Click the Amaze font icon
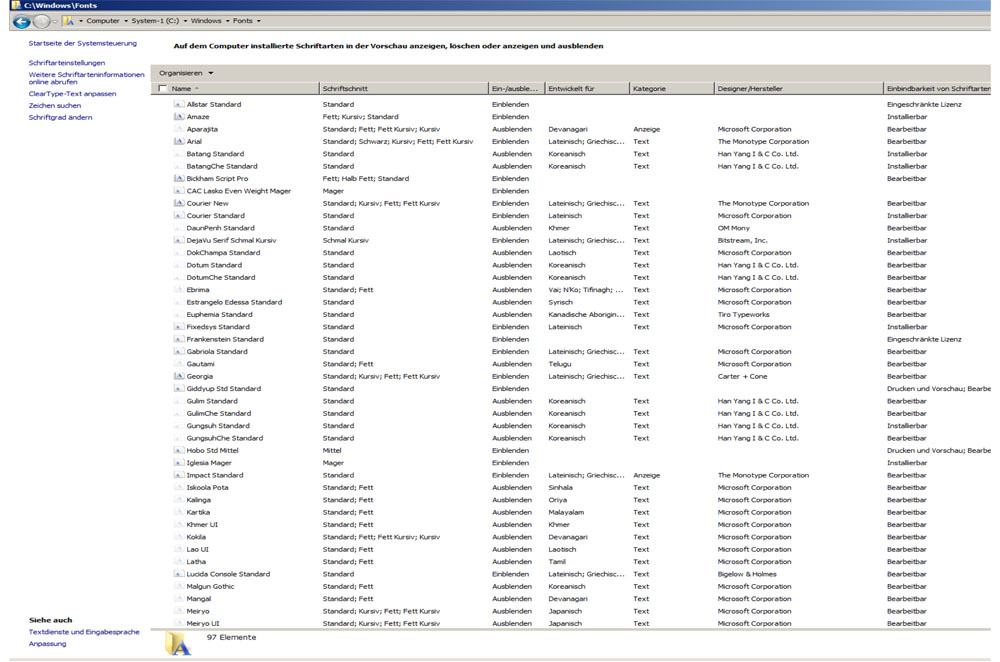Screen dimensions: 1000x662 coord(179,117)
